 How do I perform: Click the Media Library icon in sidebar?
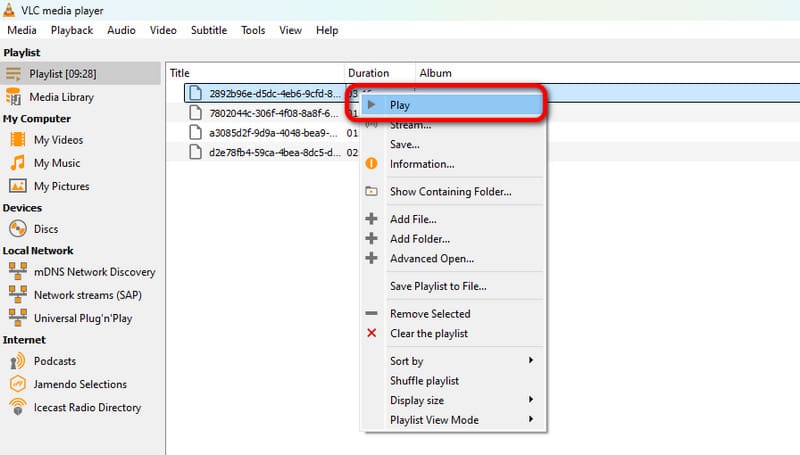pos(15,97)
